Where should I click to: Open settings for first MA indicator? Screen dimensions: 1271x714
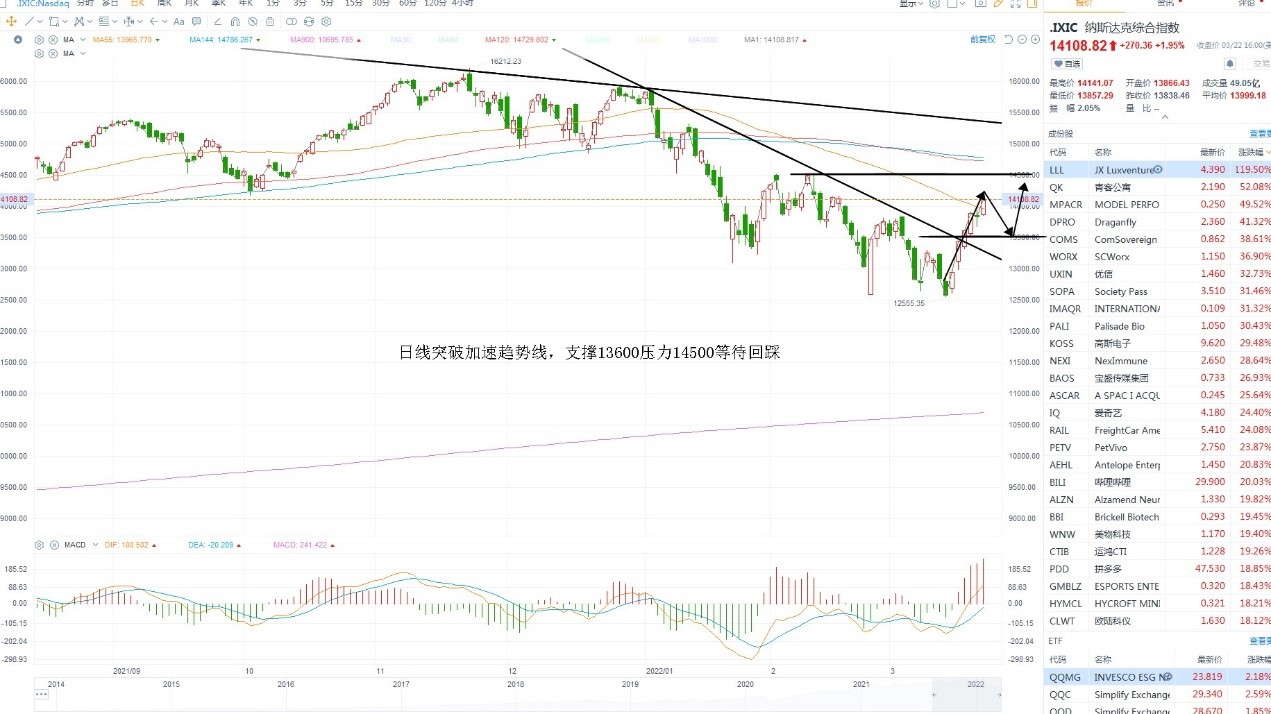pos(39,40)
